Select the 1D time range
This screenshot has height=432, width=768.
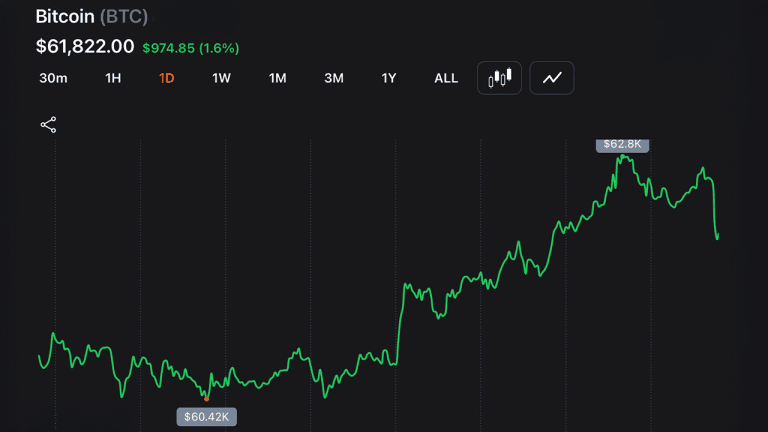[167, 78]
